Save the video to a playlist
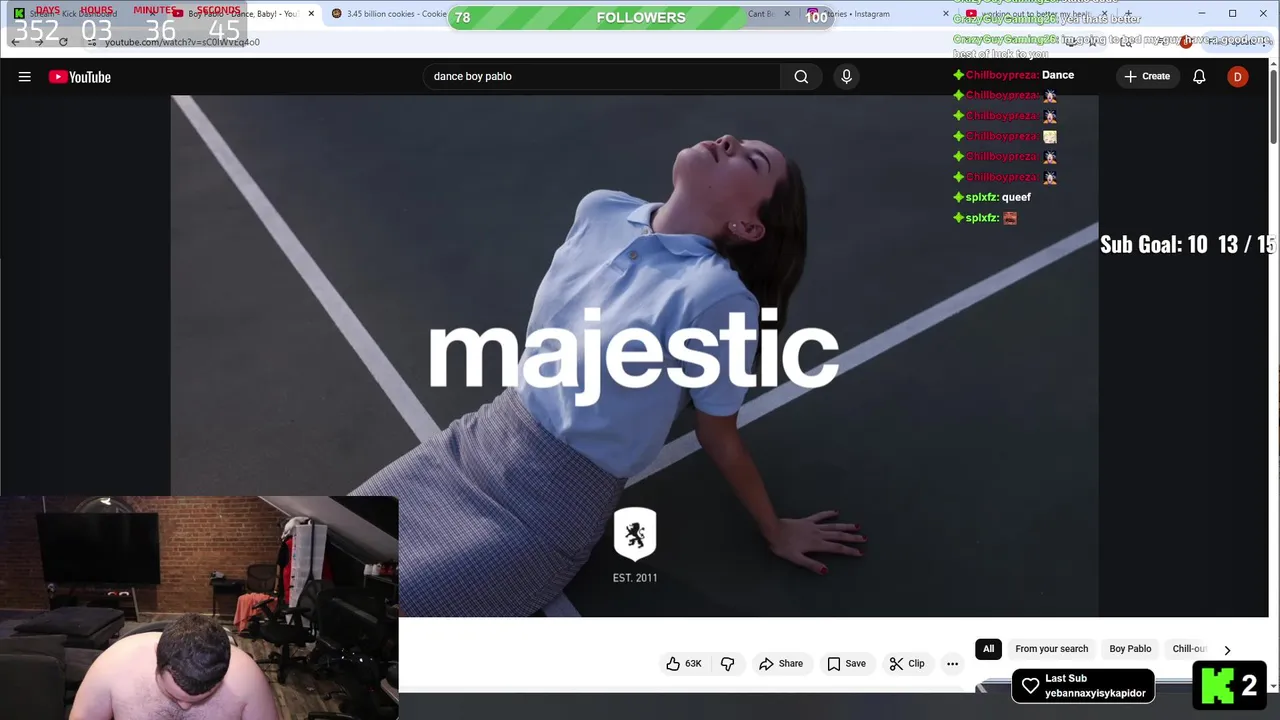The height and width of the screenshot is (720, 1280). (x=846, y=664)
